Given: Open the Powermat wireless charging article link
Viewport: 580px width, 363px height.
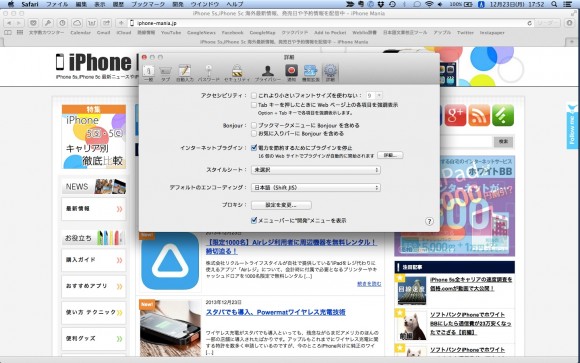Looking at the screenshot, I should coord(276,312).
